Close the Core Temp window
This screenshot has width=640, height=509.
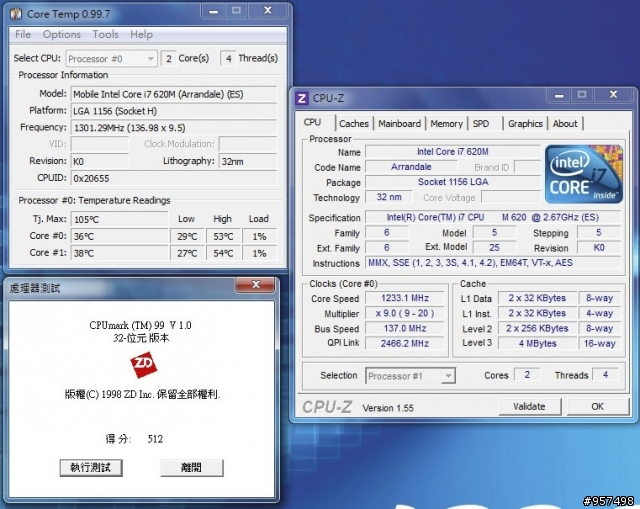268,11
